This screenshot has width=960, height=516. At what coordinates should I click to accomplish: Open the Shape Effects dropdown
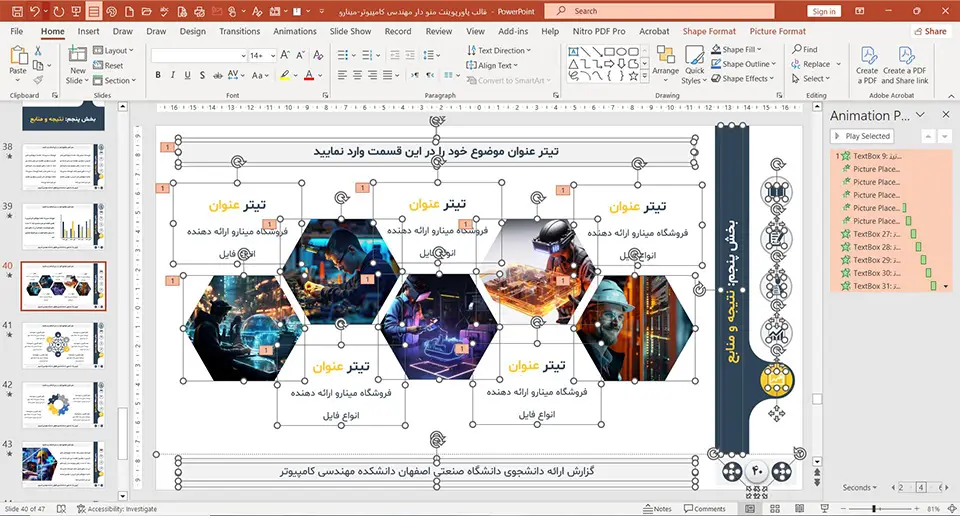point(743,78)
